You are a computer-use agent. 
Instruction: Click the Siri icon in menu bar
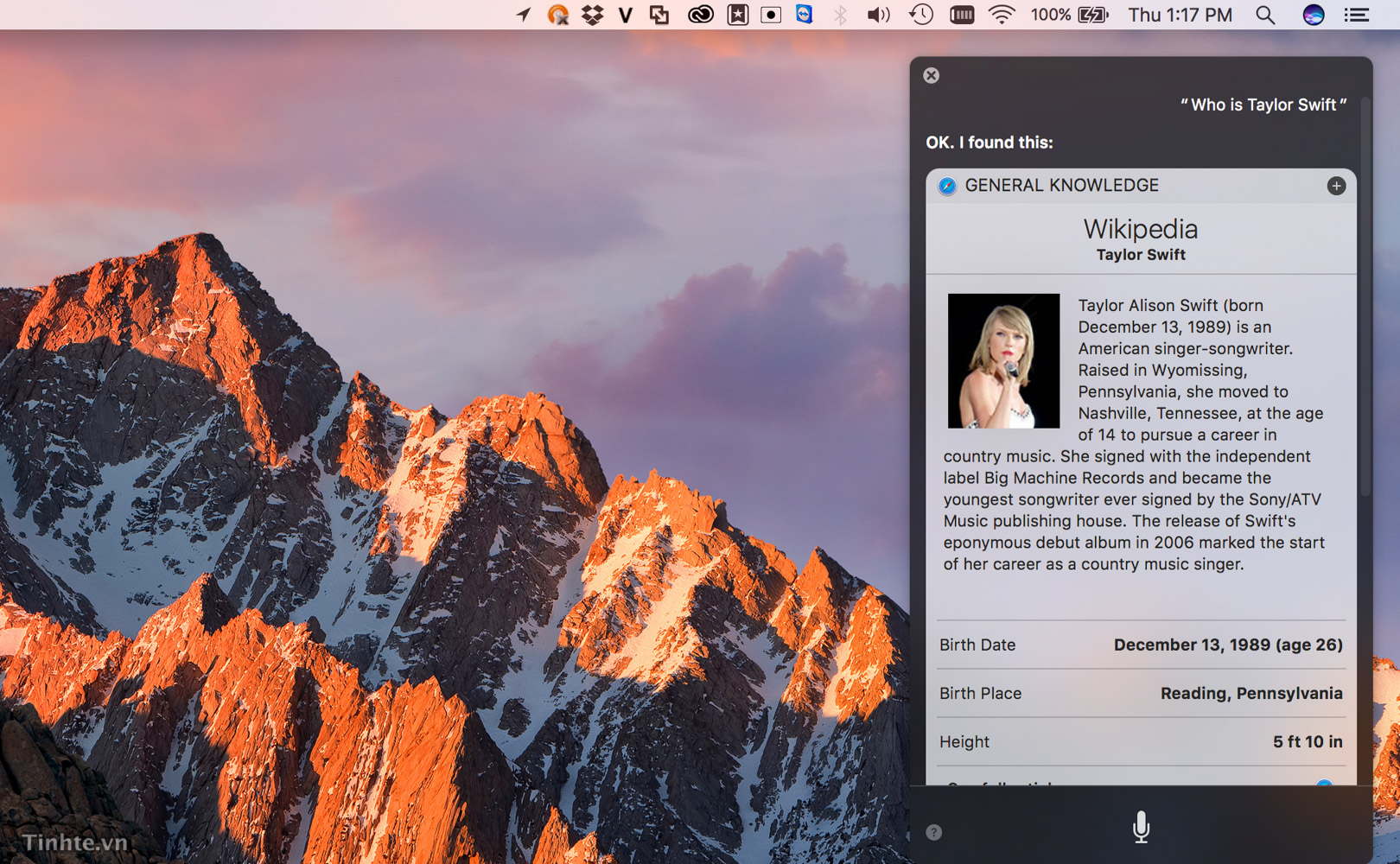pos(1314,15)
